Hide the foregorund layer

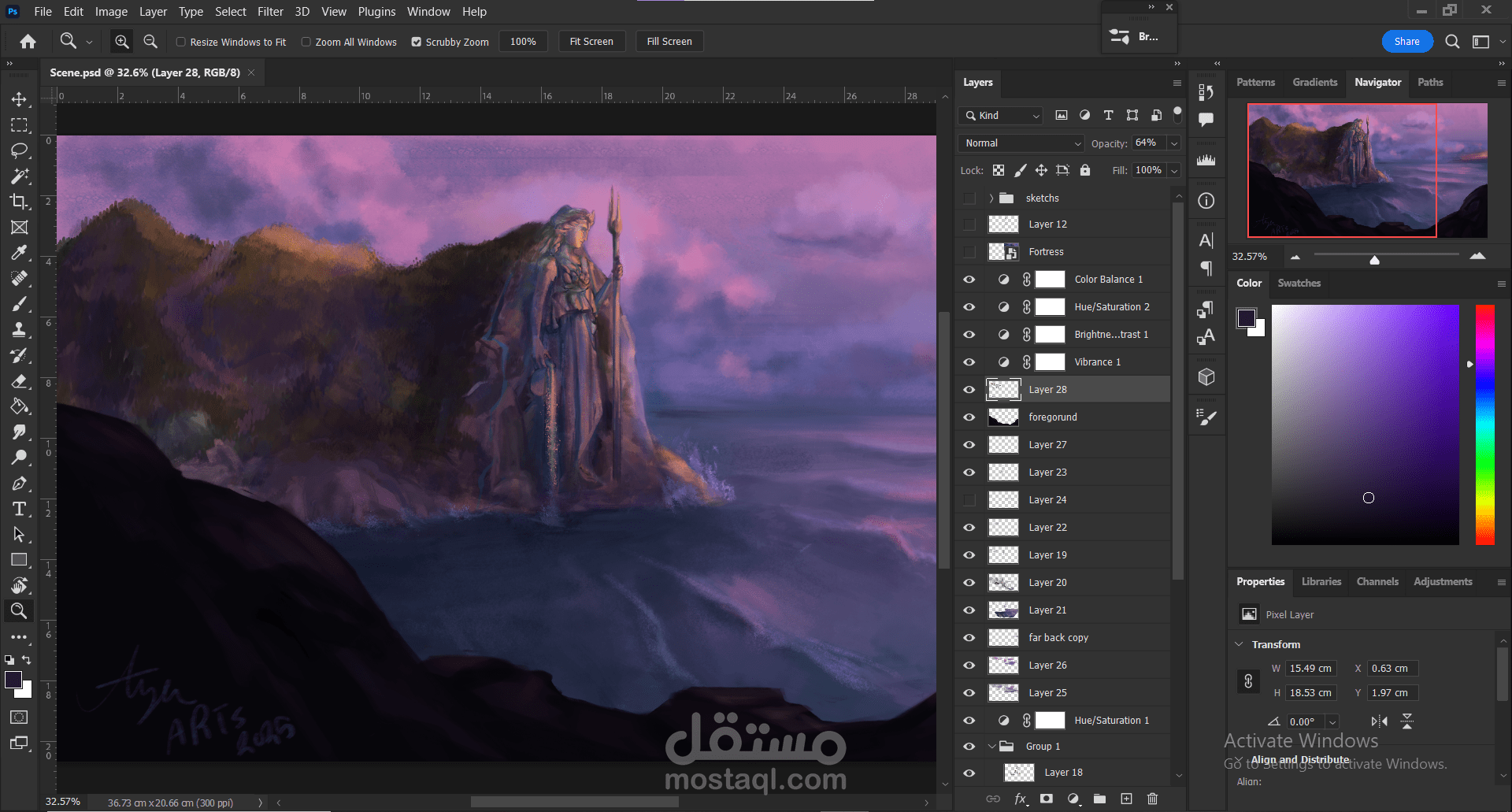pyautogui.click(x=969, y=417)
